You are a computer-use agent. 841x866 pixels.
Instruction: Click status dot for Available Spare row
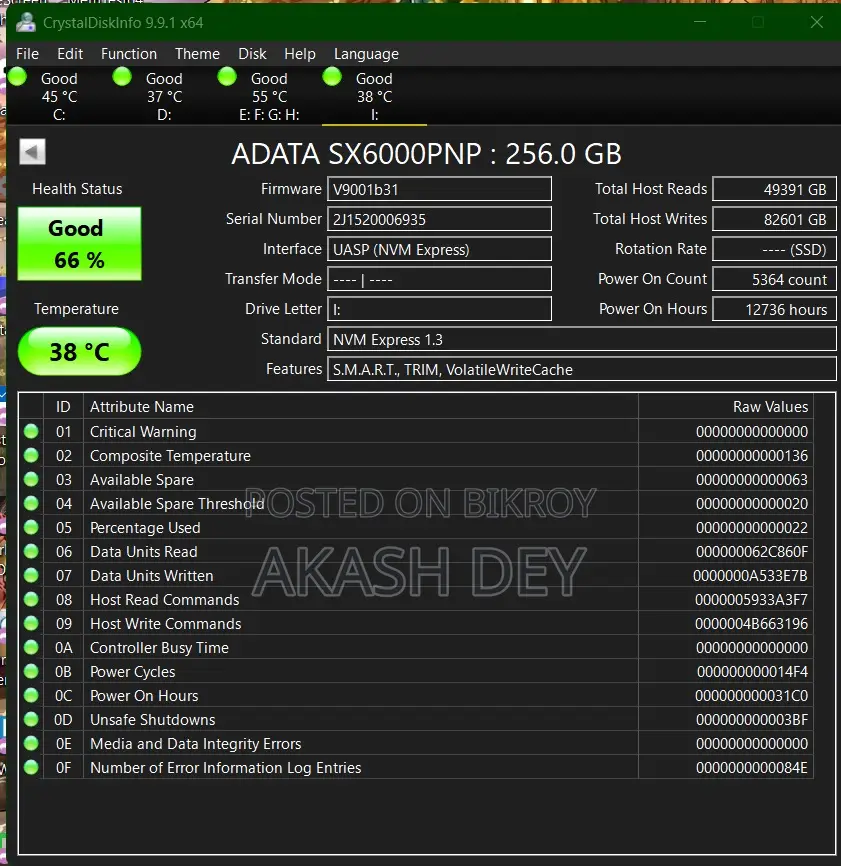point(31,479)
